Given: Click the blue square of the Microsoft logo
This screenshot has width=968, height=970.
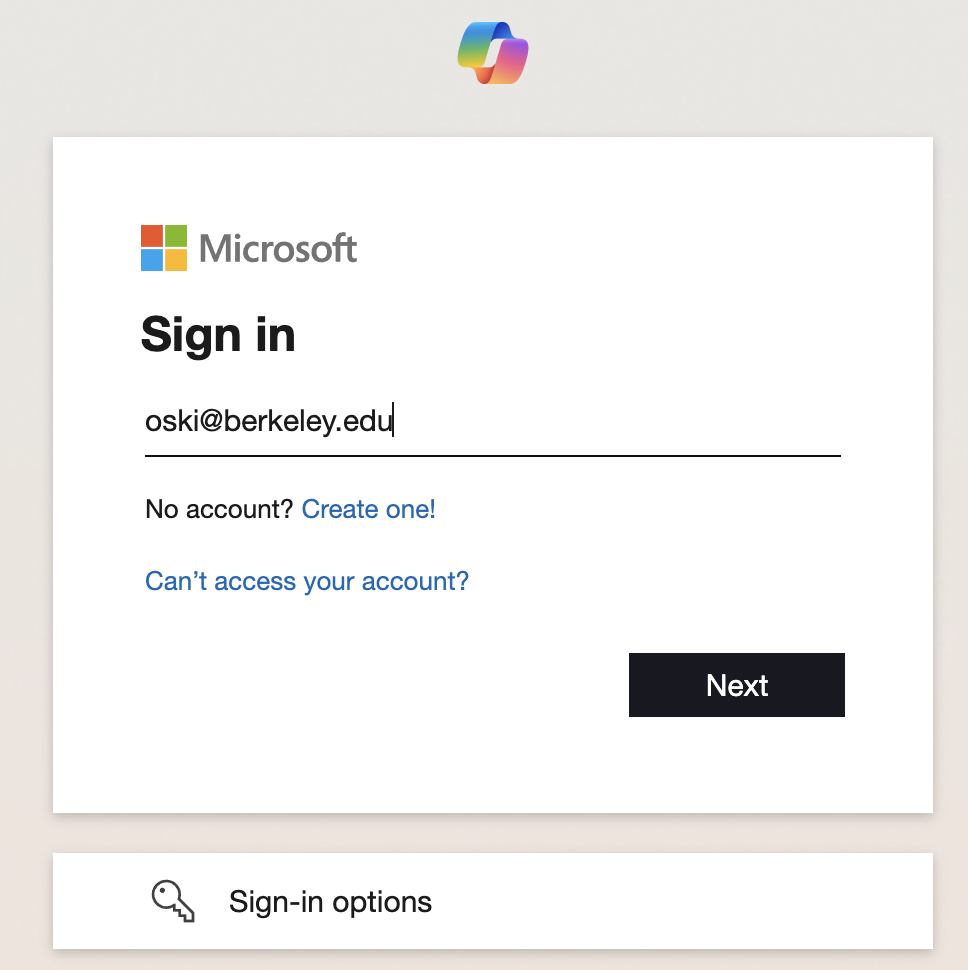Looking at the screenshot, I should pos(152,260).
